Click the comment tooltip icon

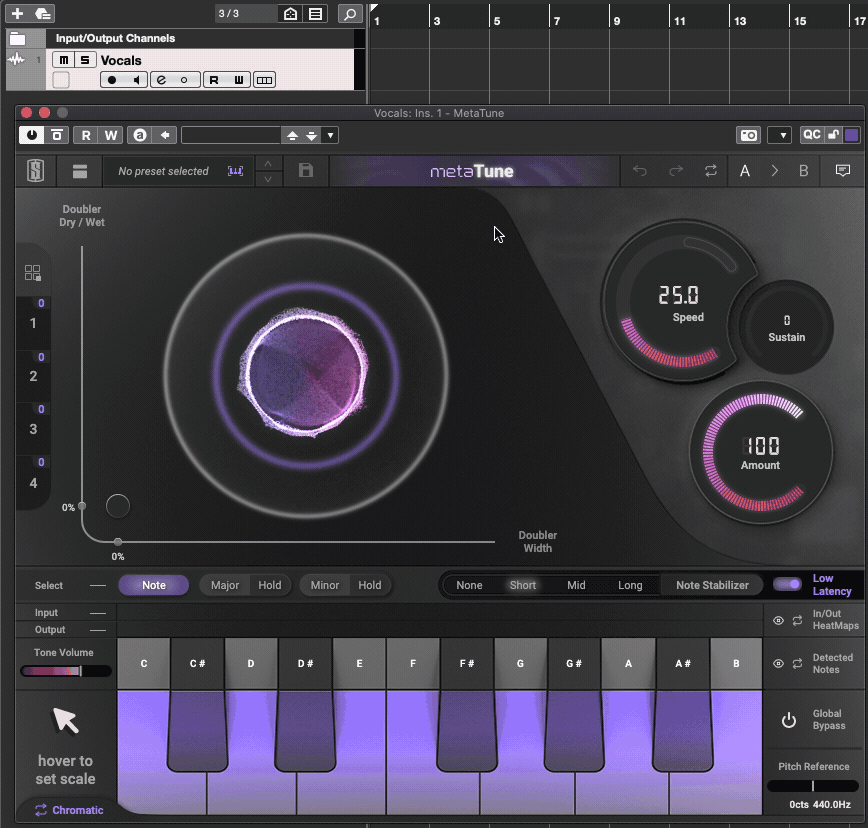coord(843,170)
